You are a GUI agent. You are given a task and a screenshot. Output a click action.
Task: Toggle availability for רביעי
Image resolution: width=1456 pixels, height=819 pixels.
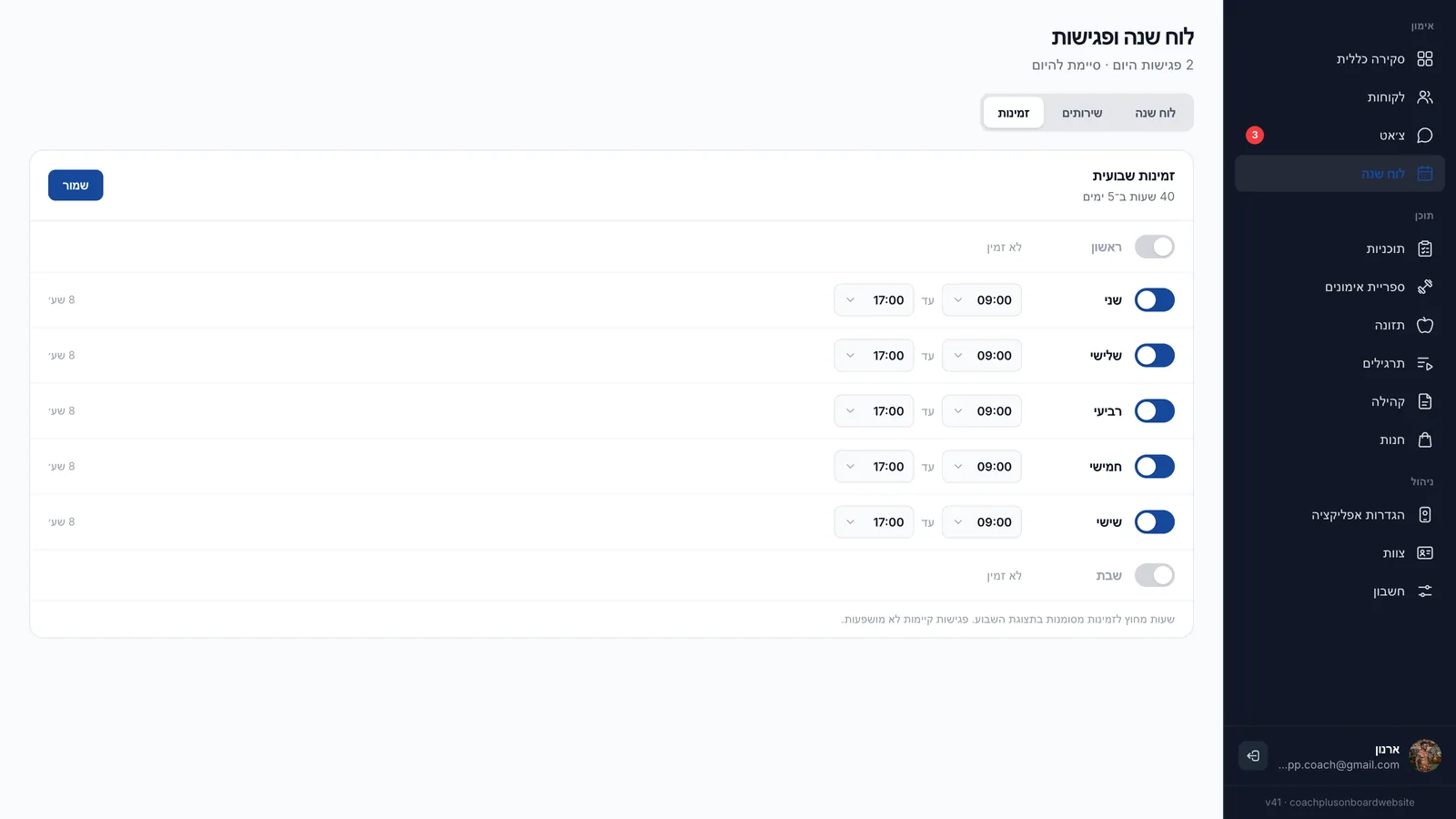[1155, 411]
